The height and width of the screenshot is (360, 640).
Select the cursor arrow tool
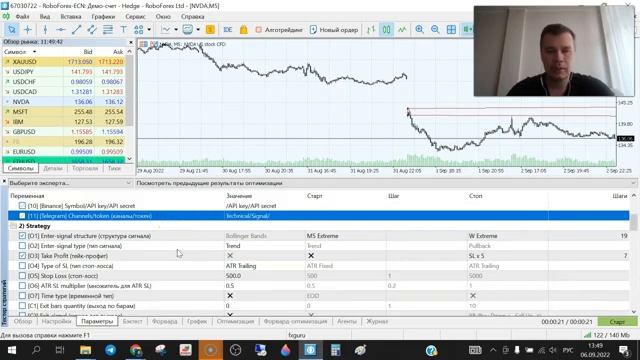pos(11,29)
